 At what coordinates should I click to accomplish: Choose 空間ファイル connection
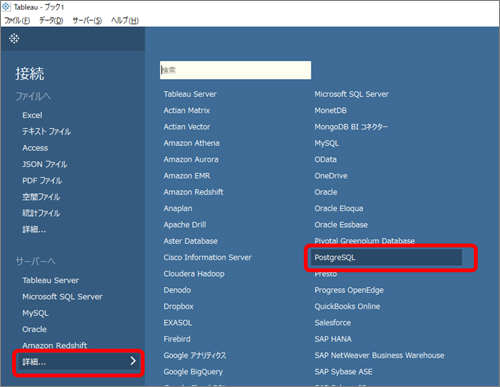41,197
